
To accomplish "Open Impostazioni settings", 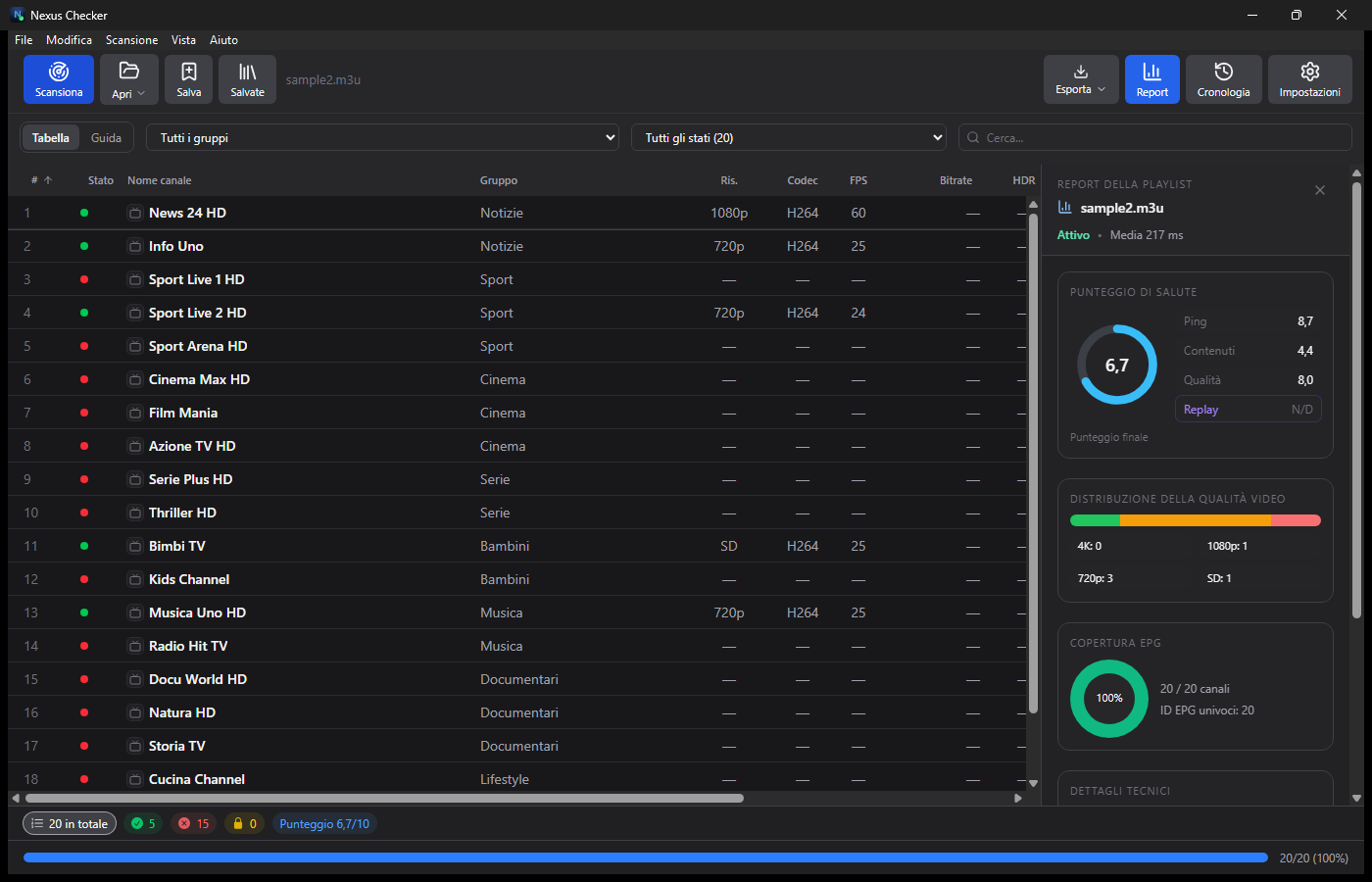I will coord(1310,79).
